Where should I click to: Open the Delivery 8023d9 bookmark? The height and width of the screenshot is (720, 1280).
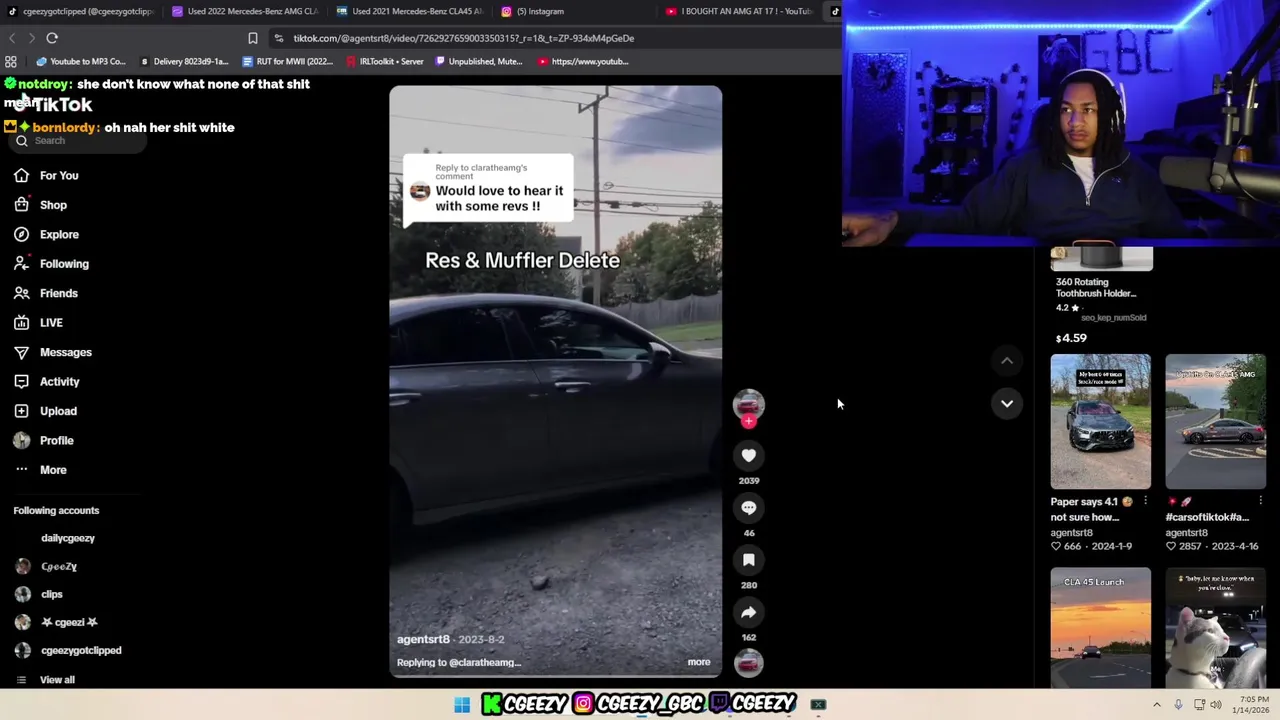tap(186, 61)
